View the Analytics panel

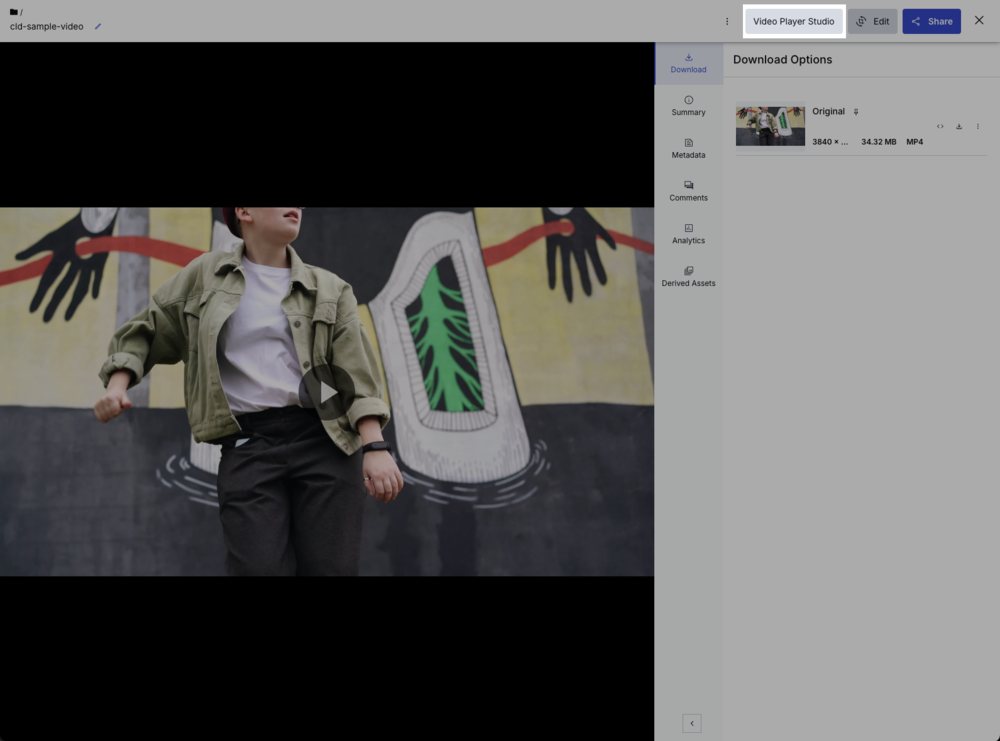pos(688,233)
